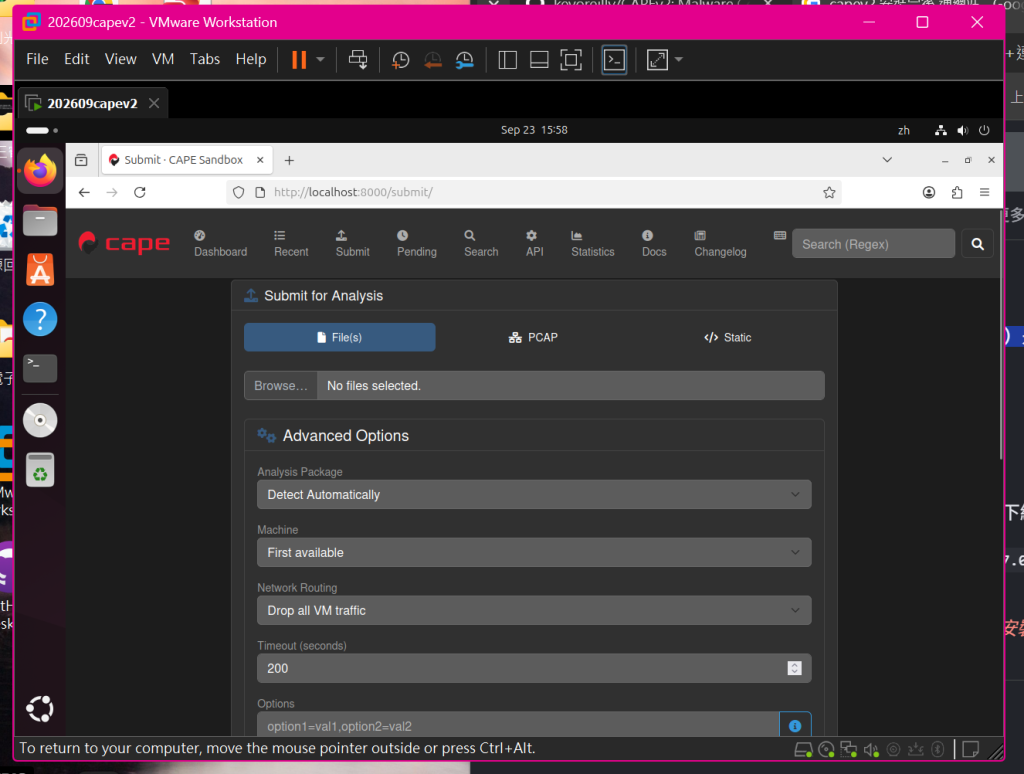This screenshot has height=774, width=1024.
Task: Toggle the VMware library sidebar
Action: [507, 60]
